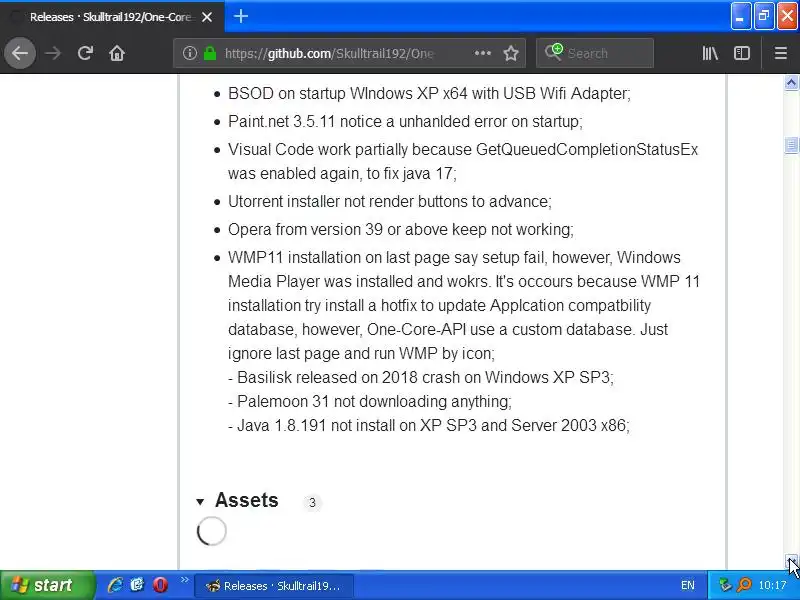
Task: Click the orange magnifier tray icon
Action: (x=744, y=585)
